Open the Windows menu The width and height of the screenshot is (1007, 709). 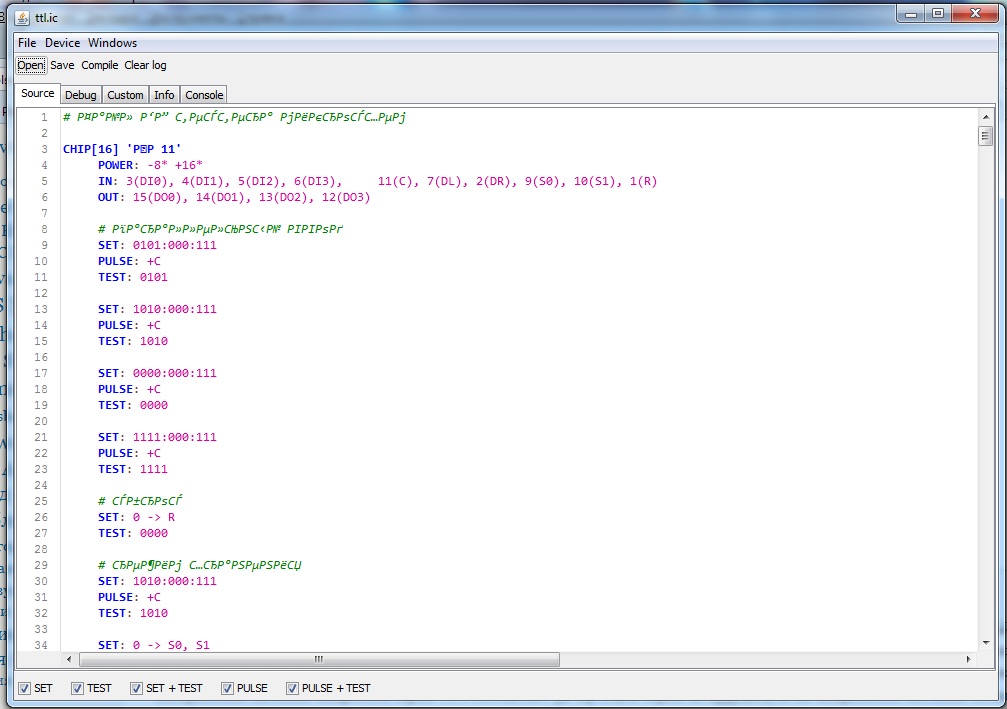(x=112, y=43)
